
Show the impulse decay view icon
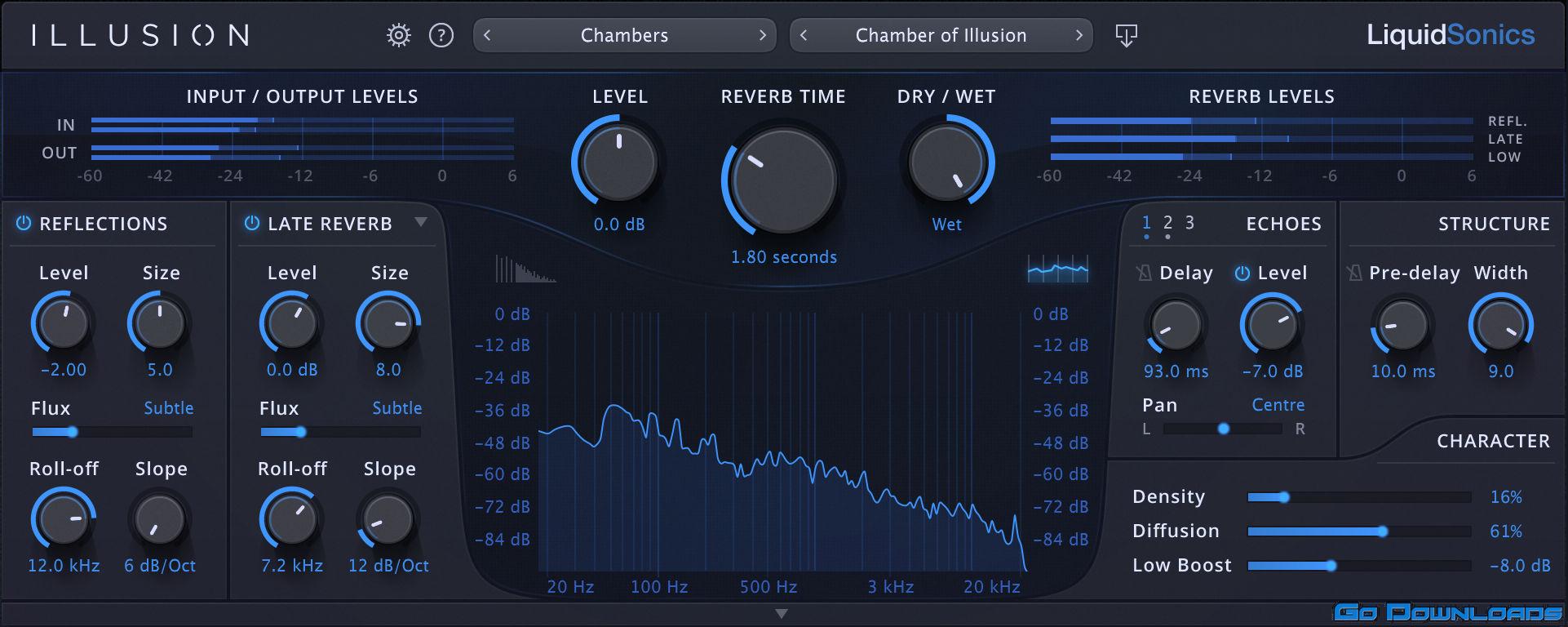pos(525,269)
